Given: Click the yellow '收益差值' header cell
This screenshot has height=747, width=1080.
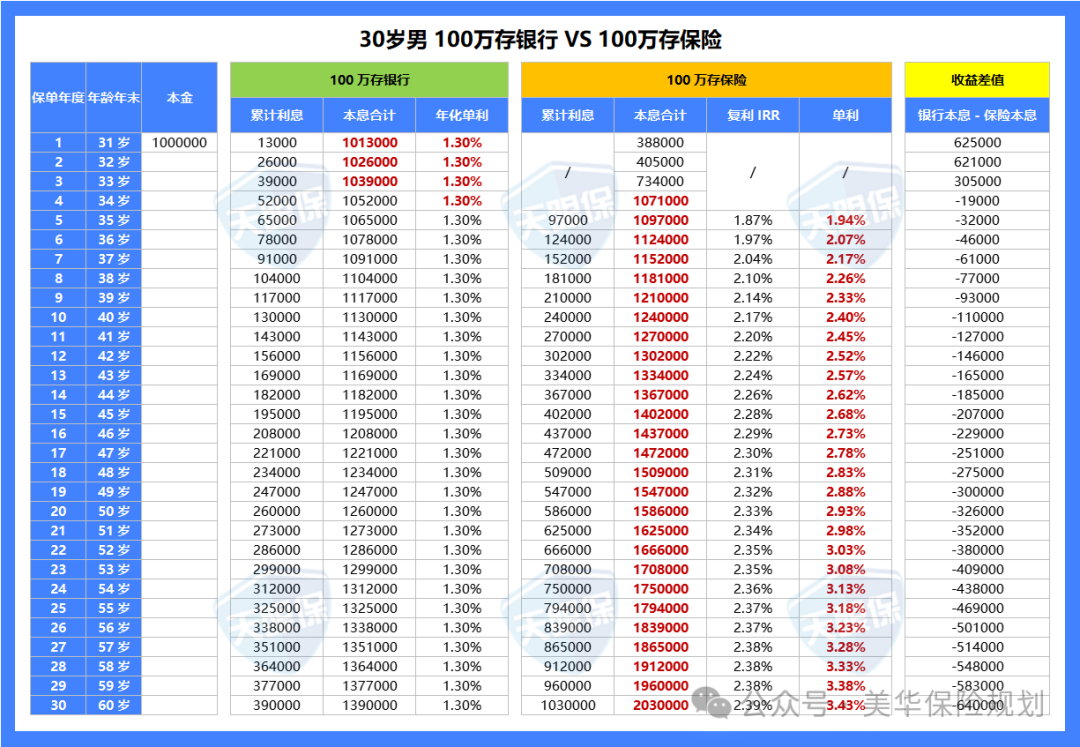Looking at the screenshot, I should (x=977, y=80).
